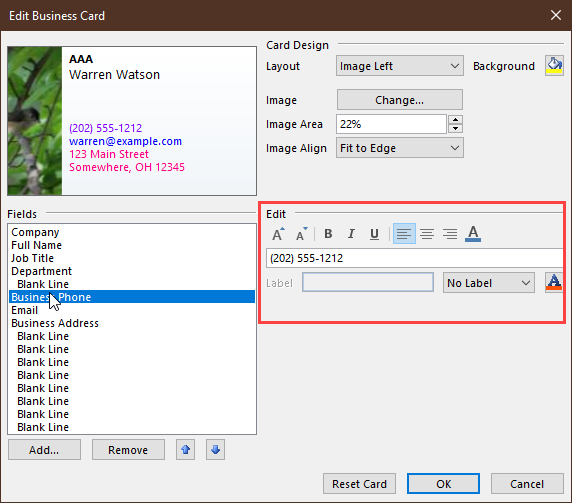Click the Decrease Font Size icon
This screenshot has width=572, height=503.
301,234
